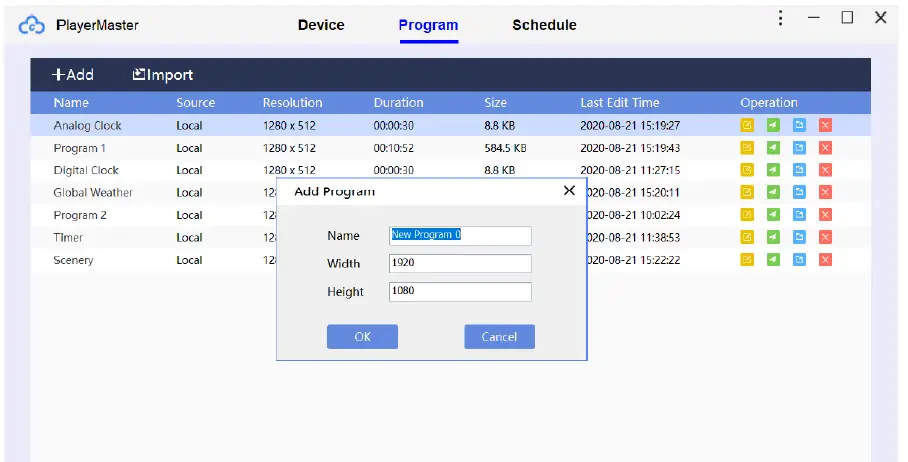The width and height of the screenshot is (908, 462).
Task: Click the Name input field in the dialog
Action: click(x=460, y=236)
